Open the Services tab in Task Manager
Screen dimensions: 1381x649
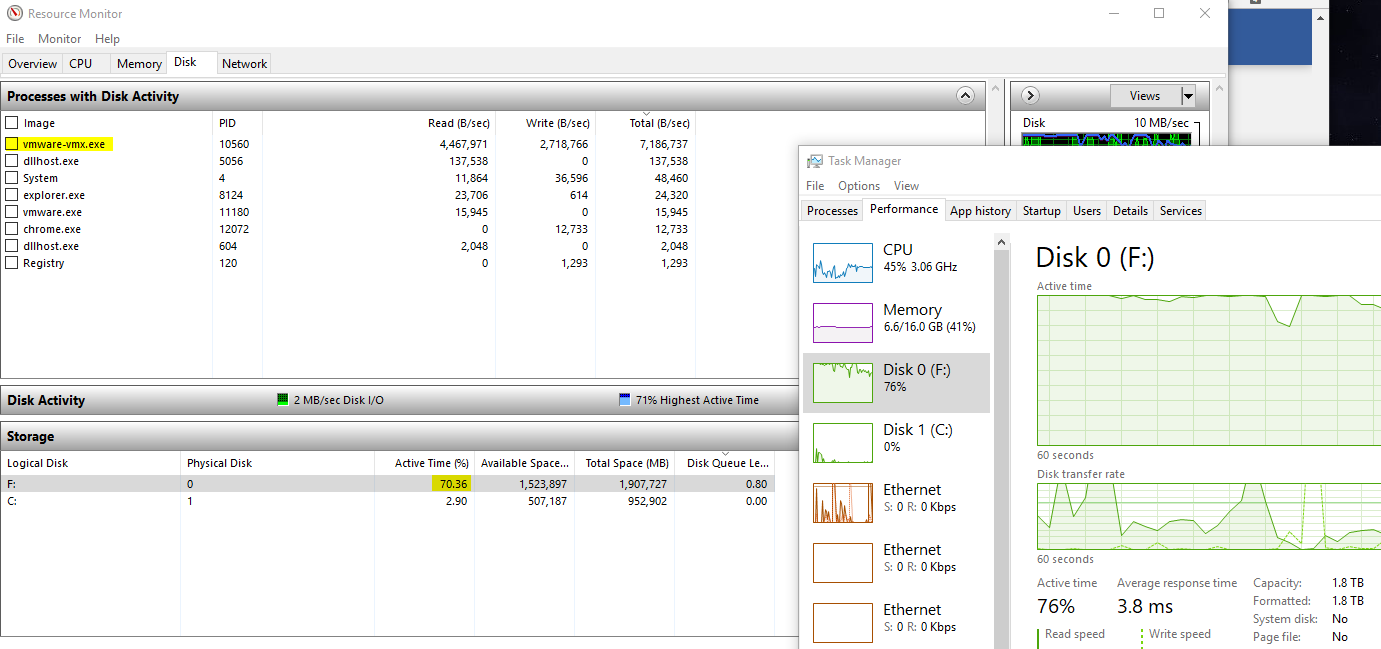click(x=1180, y=211)
